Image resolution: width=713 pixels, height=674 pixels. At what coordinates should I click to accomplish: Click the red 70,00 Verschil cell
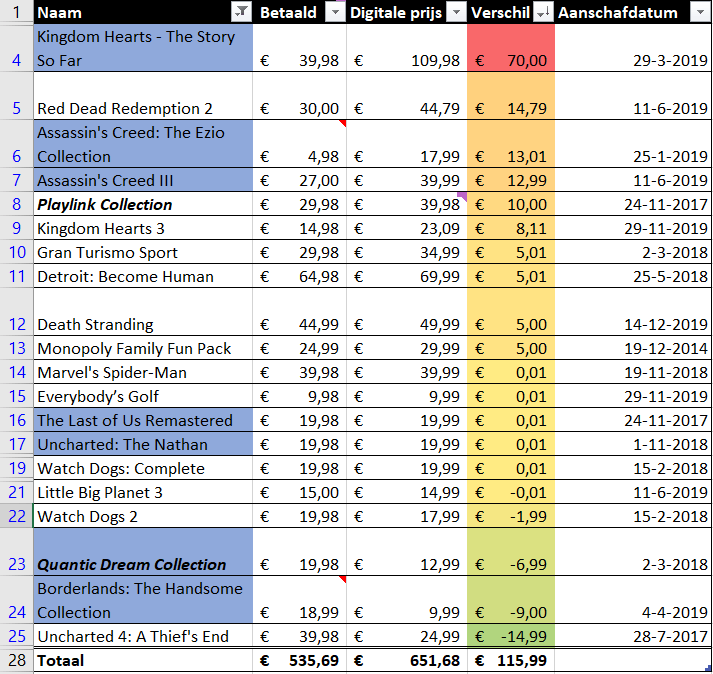pyautogui.click(x=511, y=48)
